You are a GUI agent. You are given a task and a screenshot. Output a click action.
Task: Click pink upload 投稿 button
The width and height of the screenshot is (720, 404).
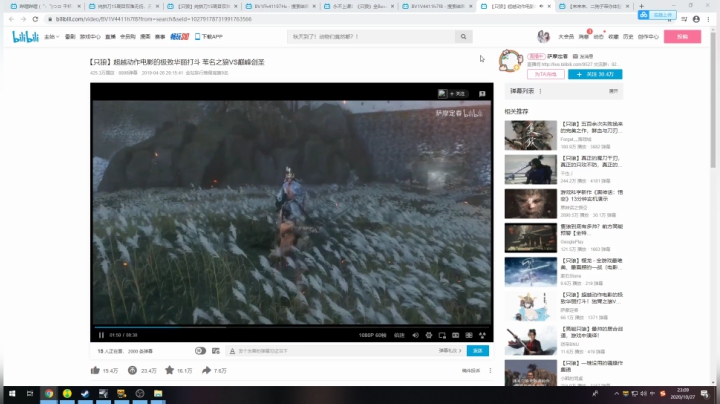(682, 36)
